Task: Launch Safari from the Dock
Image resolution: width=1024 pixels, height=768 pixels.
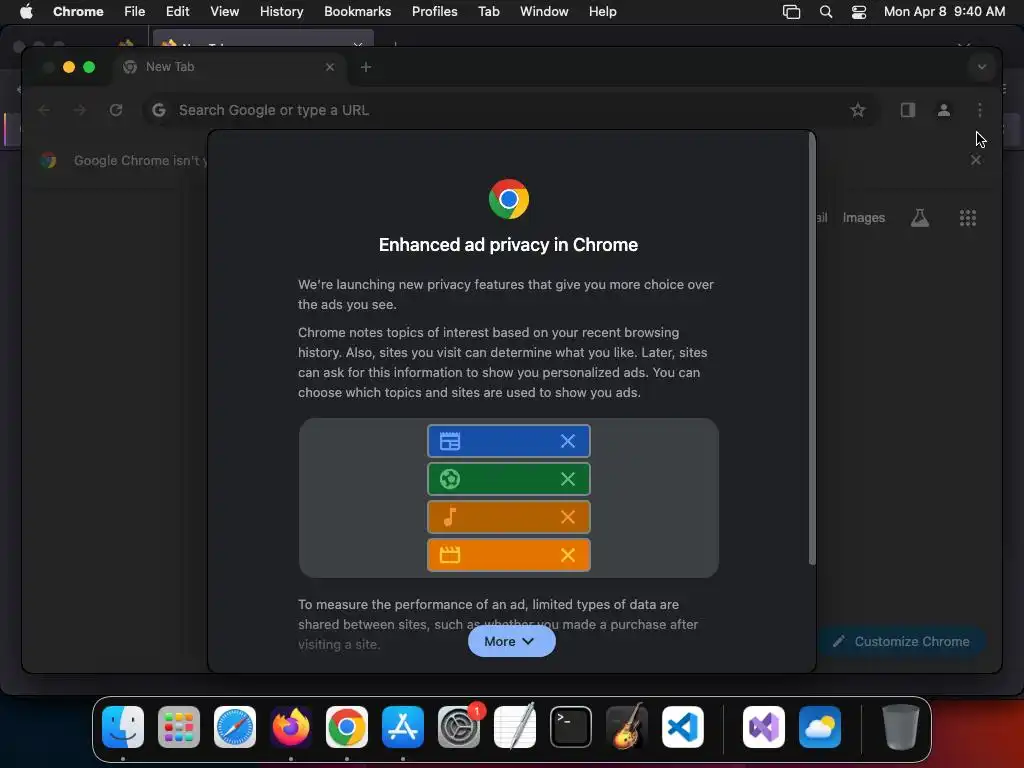Action: coord(234,727)
